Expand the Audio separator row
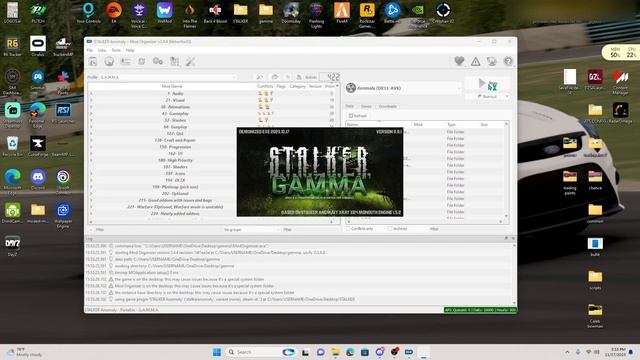Viewport: 640px width, 360px height. 91,93
